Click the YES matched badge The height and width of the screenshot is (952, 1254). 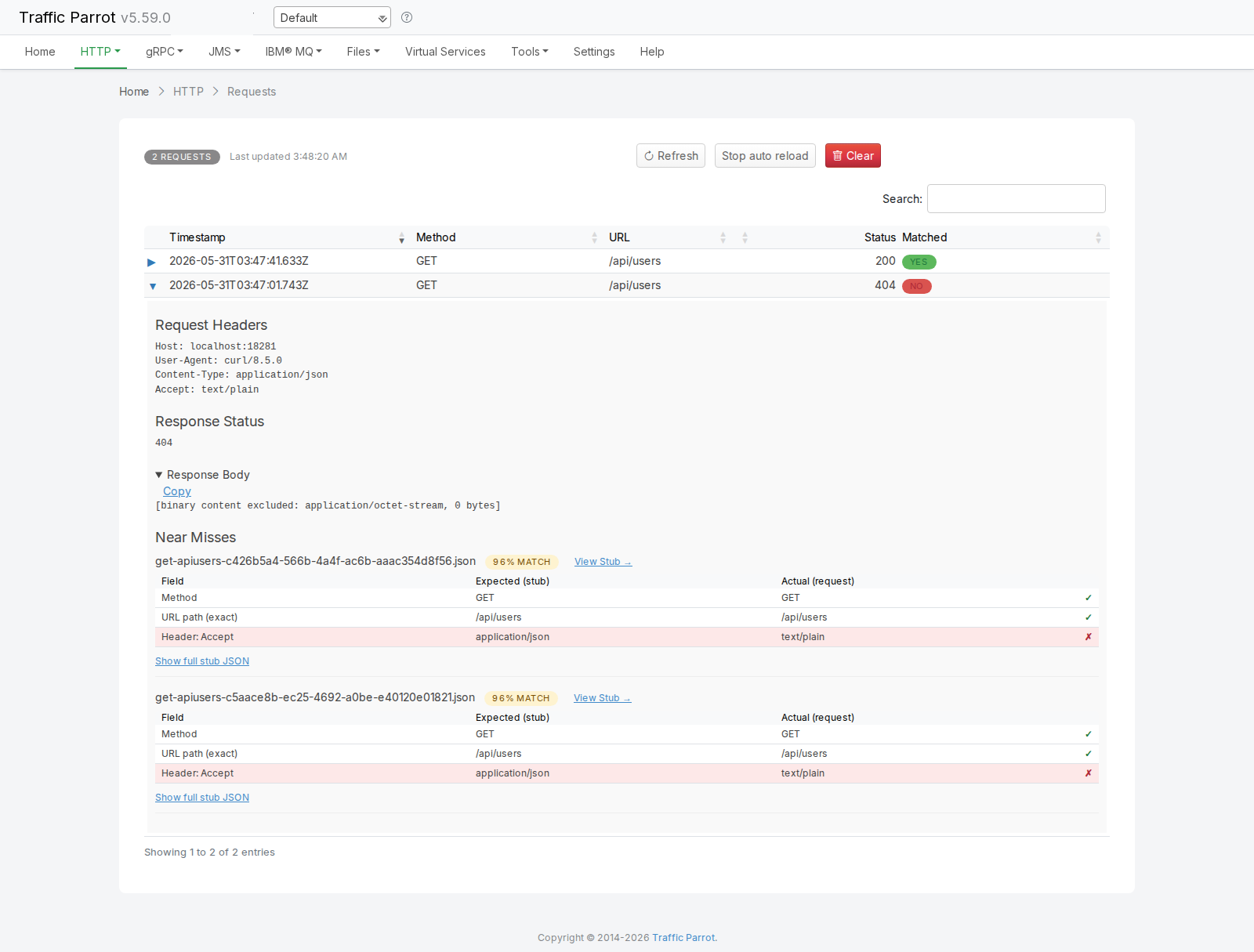[919, 262]
